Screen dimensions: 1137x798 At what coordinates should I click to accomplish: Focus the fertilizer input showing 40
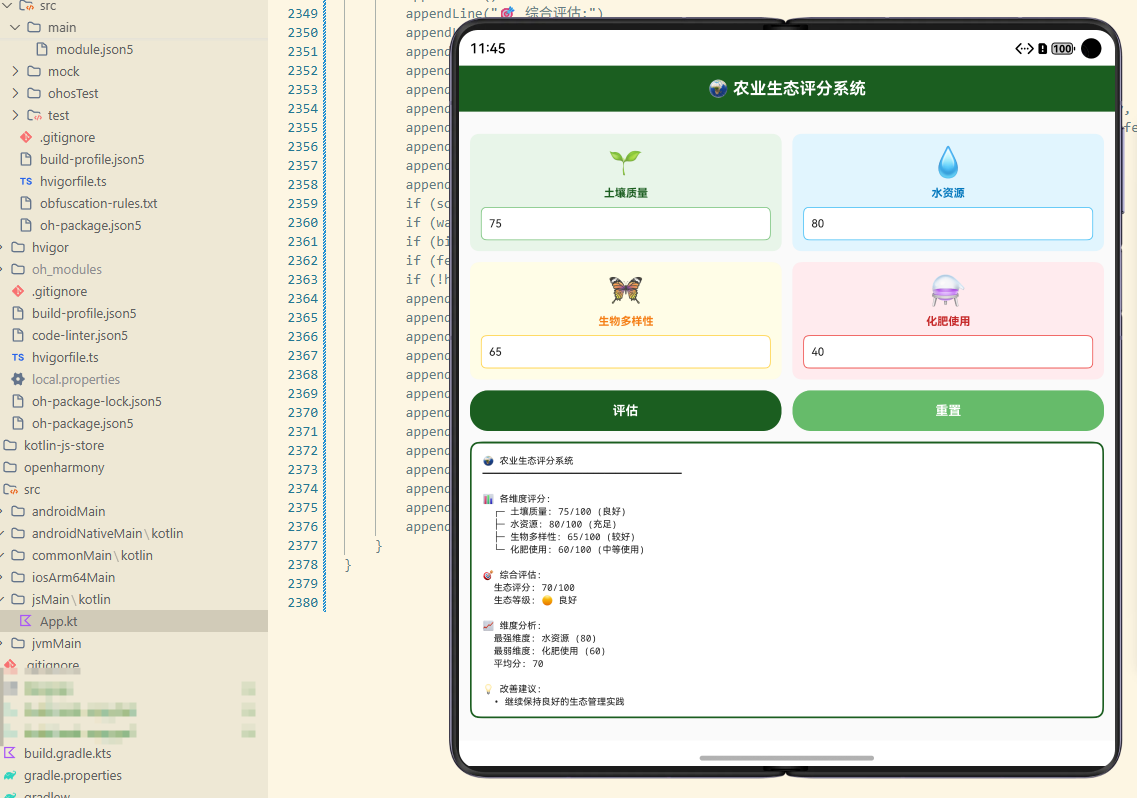(948, 352)
